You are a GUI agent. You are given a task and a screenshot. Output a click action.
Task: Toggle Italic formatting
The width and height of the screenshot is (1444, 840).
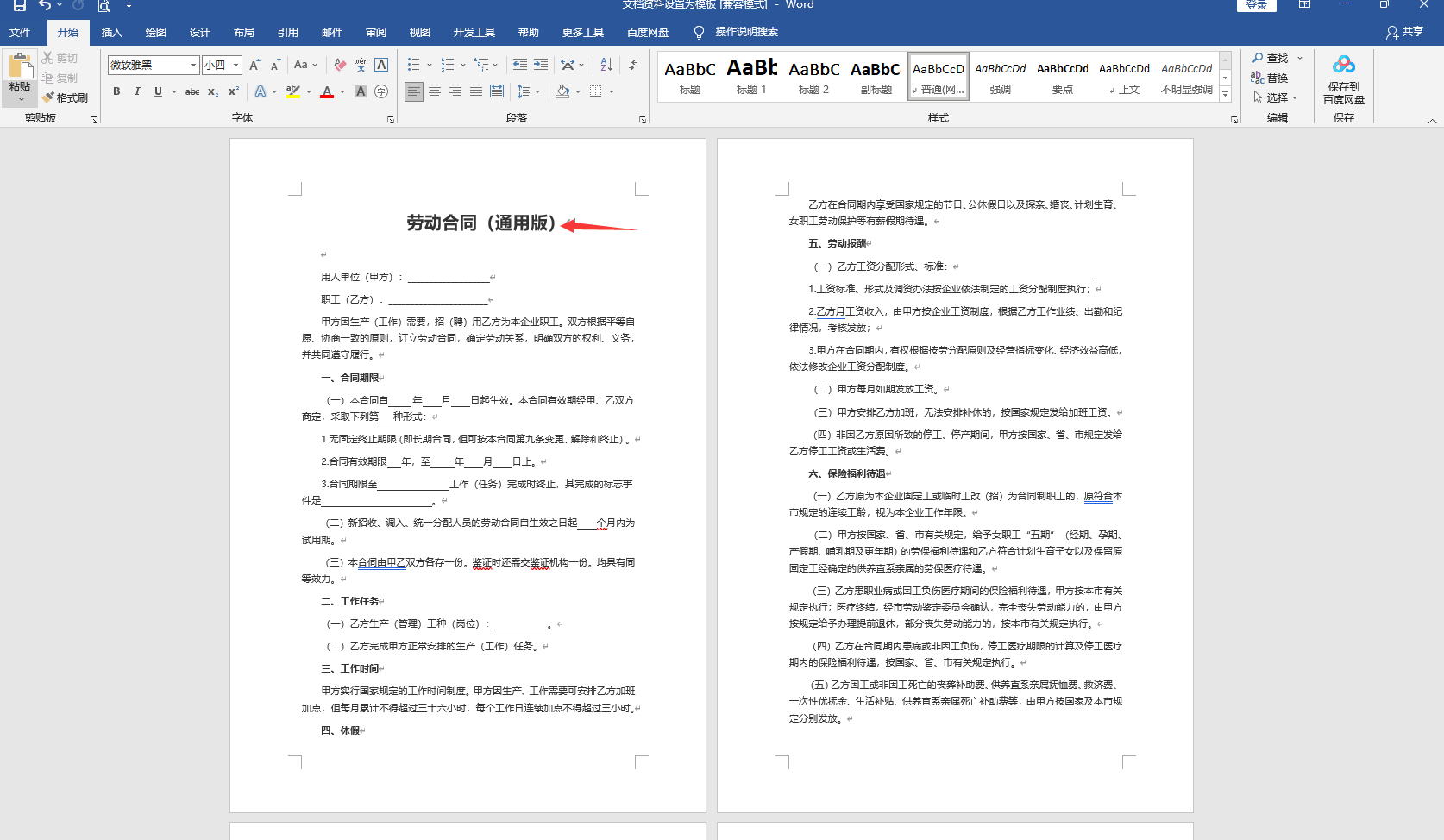coord(137,91)
